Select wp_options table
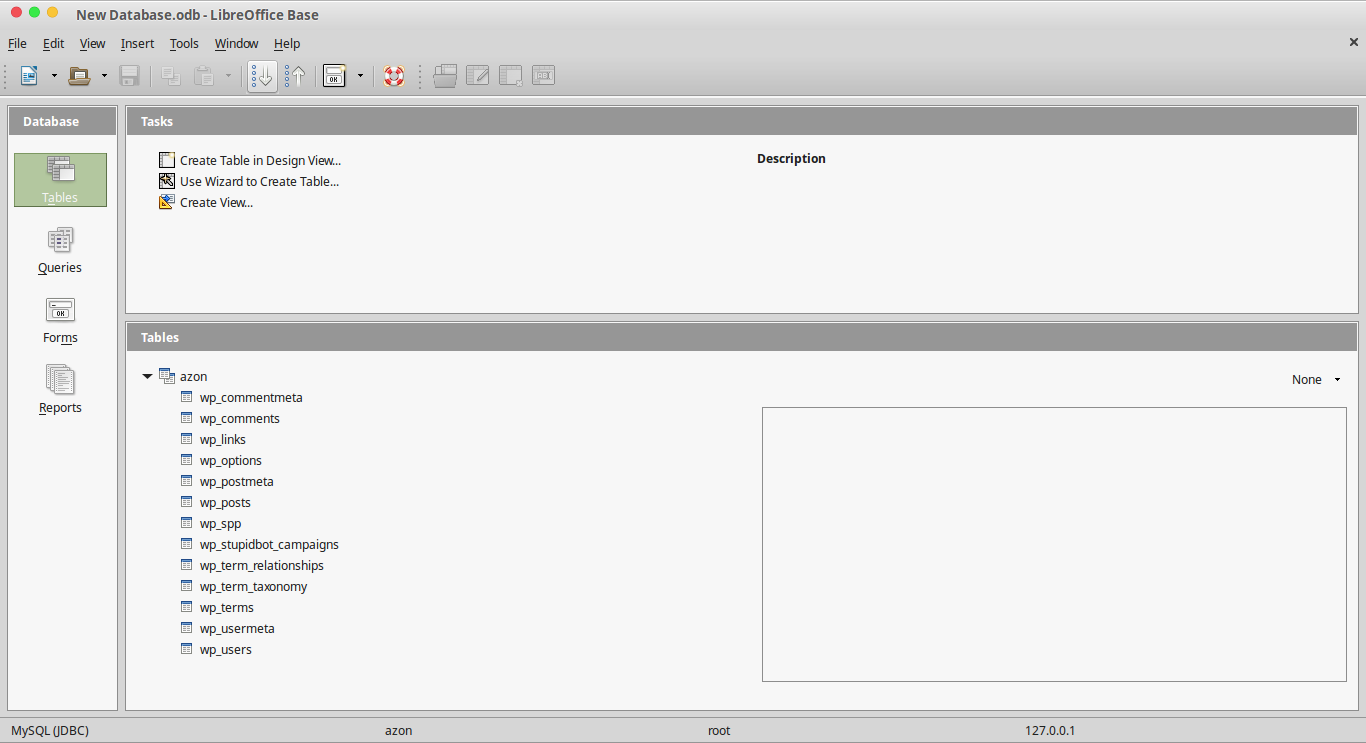This screenshot has width=1366, height=743. point(230,461)
